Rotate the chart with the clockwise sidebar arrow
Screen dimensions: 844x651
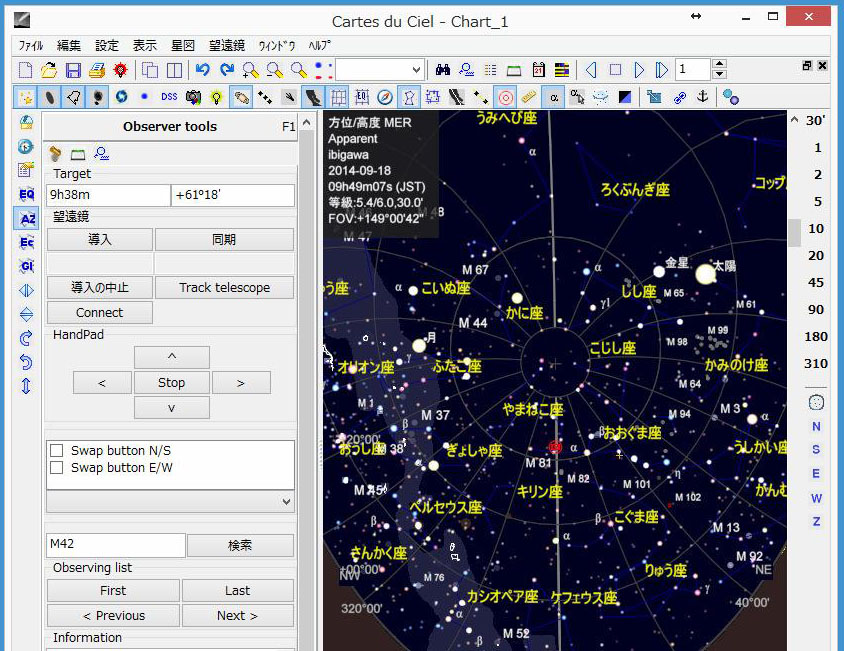click(26, 339)
